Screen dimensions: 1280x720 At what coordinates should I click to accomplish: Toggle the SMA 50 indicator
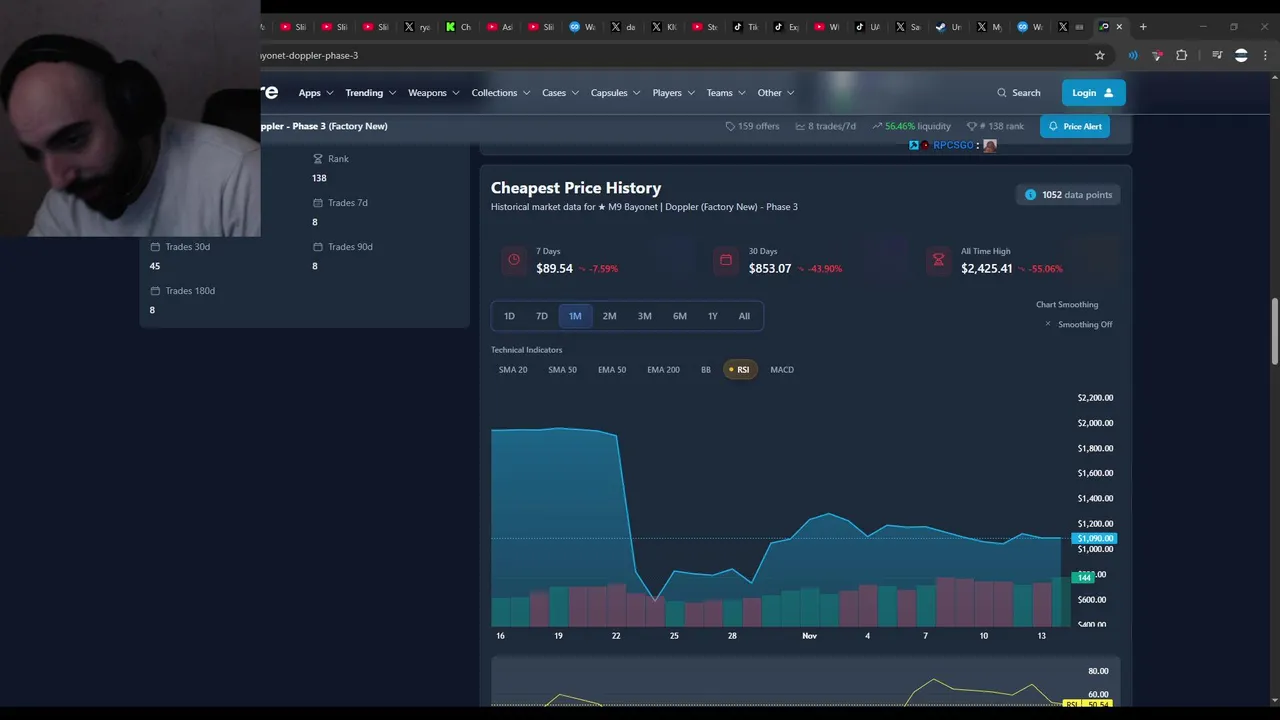click(x=562, y=370)
